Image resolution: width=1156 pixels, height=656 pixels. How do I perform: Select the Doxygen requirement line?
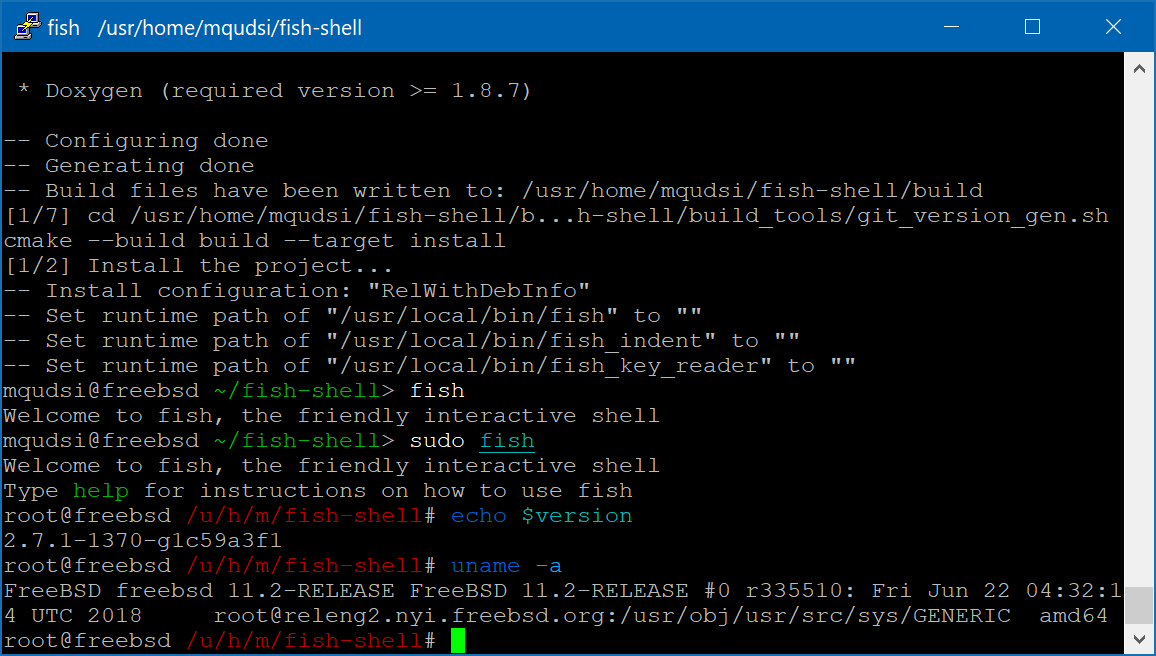coord(270,90)
